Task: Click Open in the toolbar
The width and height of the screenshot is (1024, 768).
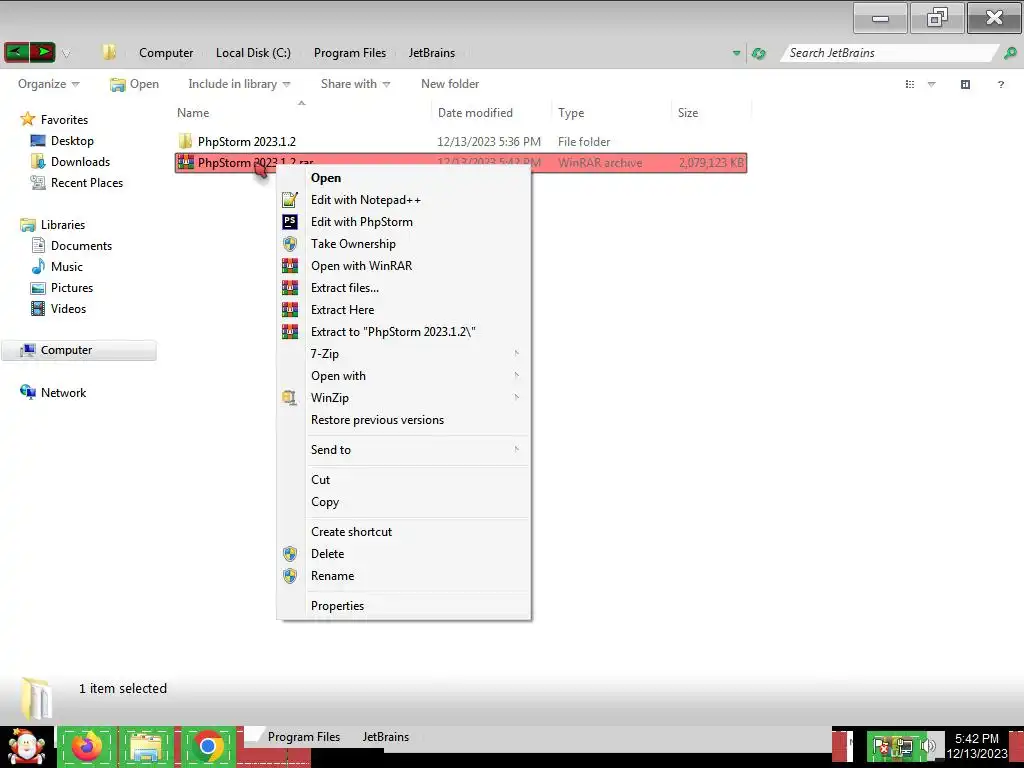Action: (135, 84)
